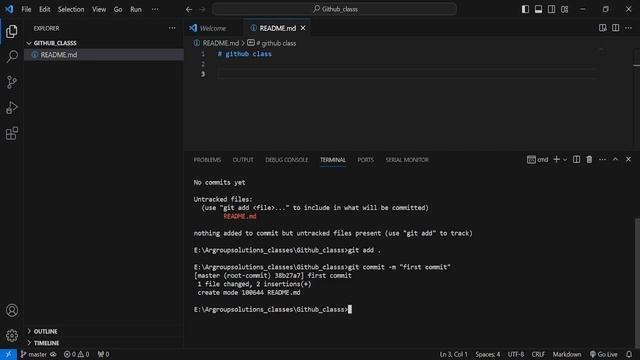Screen dimensions: 640x360
Task: Open the File menu
Action: point(26,9)
